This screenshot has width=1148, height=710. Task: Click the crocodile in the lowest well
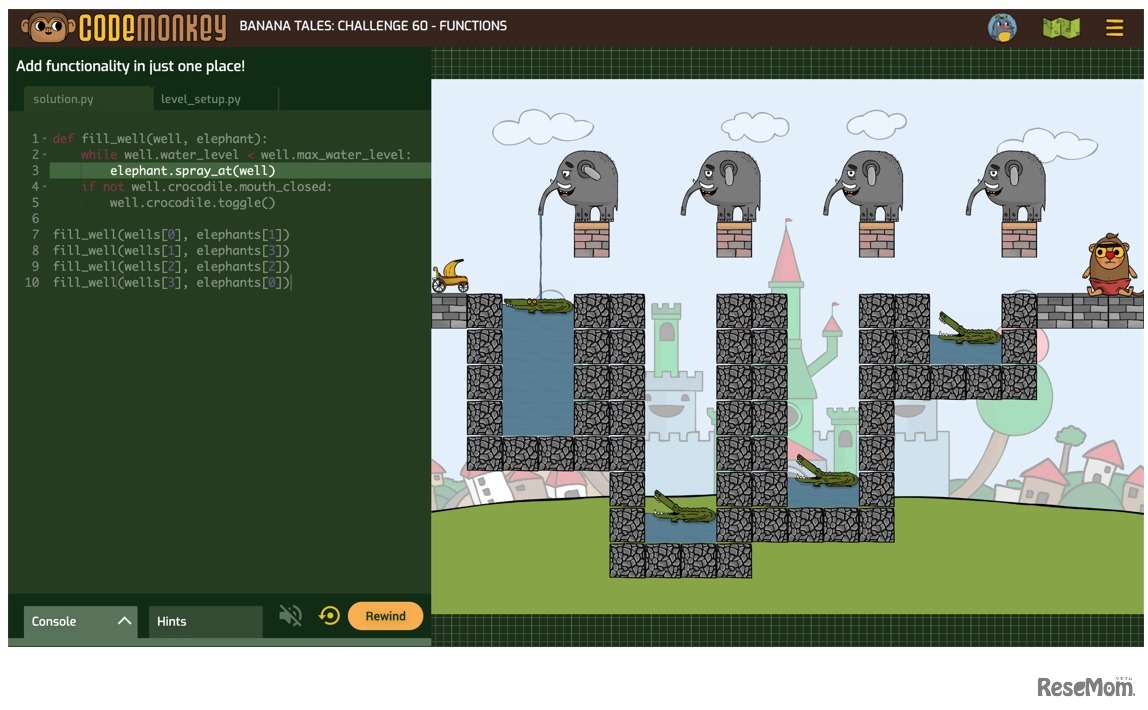683,510
